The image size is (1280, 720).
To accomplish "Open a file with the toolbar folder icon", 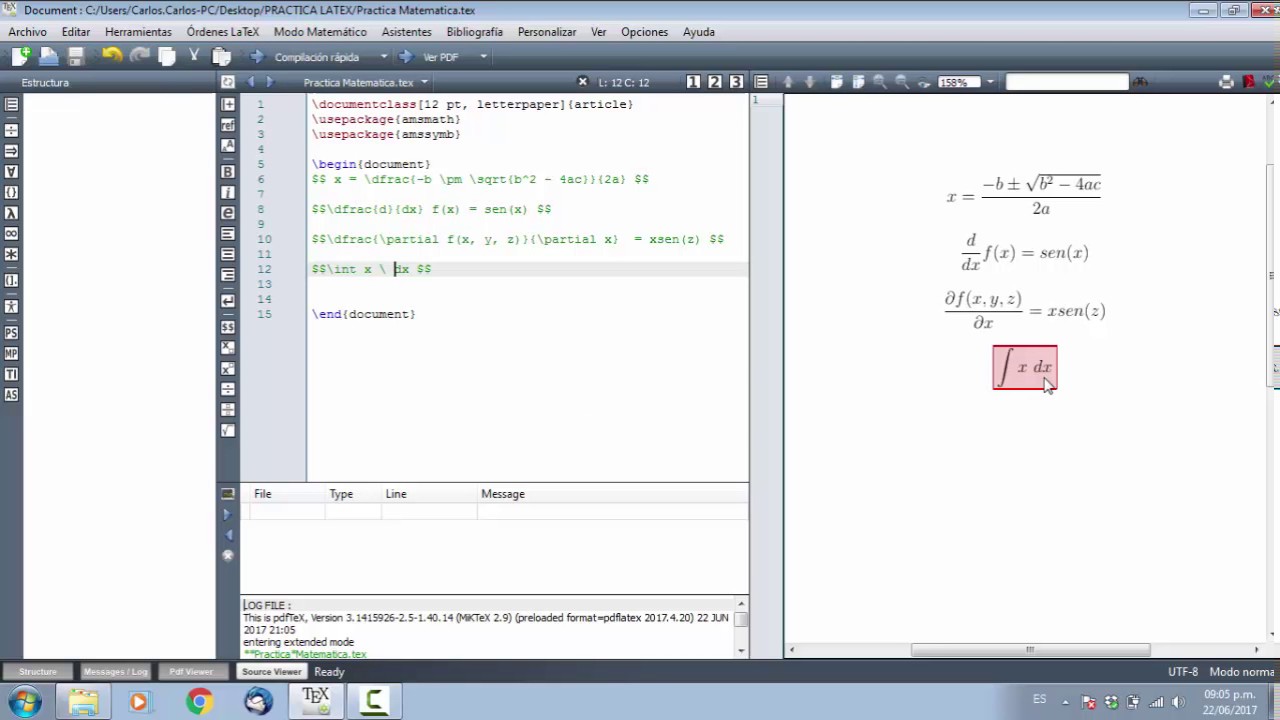I will (48, 57).
